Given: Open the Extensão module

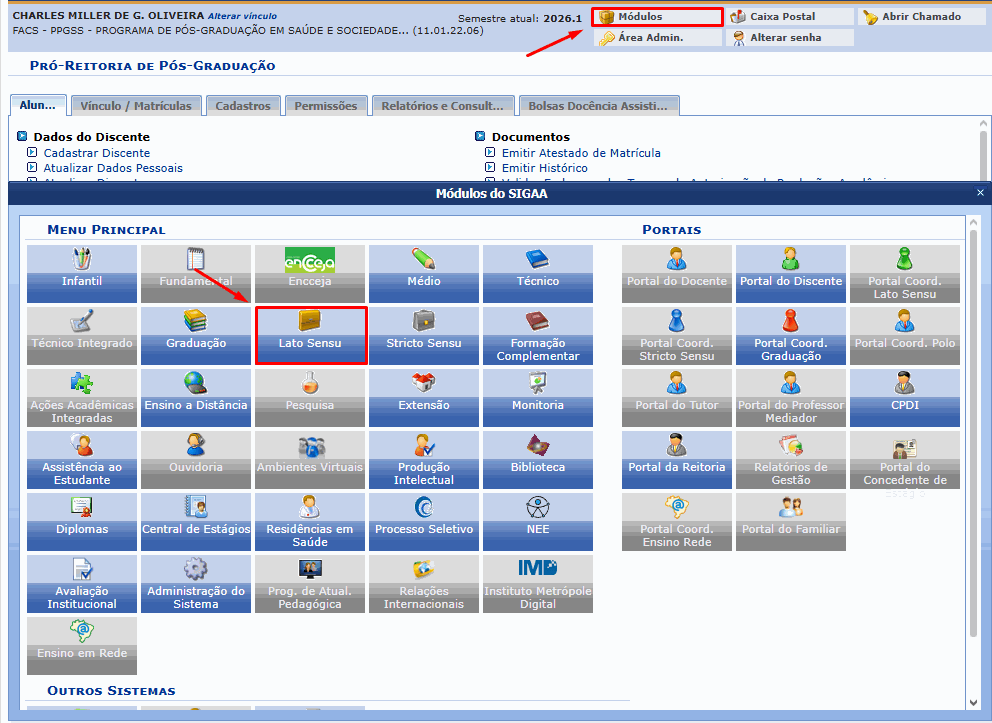Looking at the screenshot, I should [423, 398].
